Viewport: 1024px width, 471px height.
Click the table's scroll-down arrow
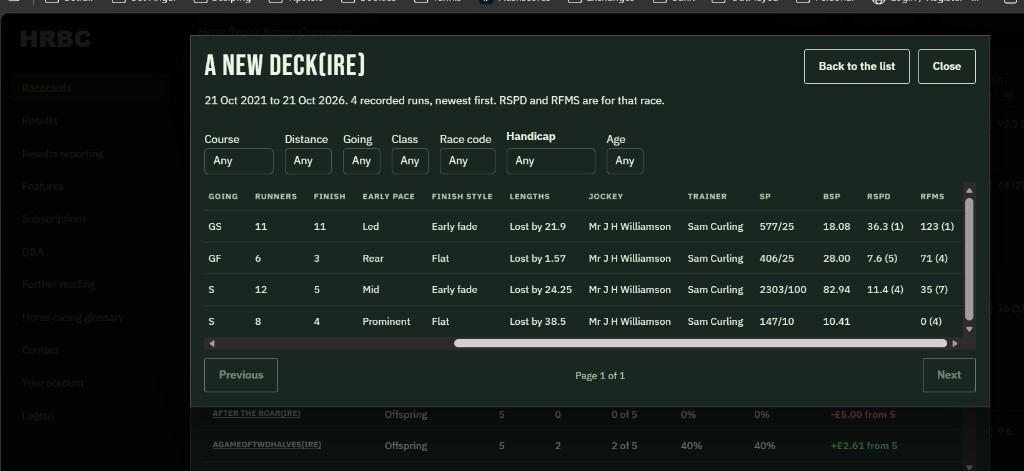point(969,329)
